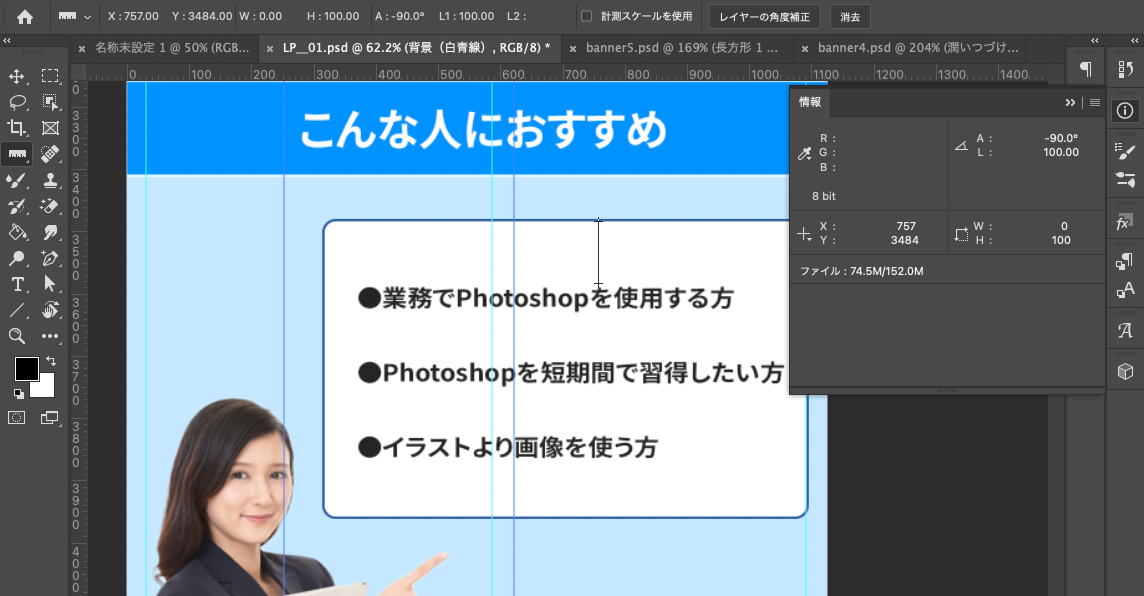Image resolution: width=1144 pixels, height=596 pixels.
Task: Close the banner5.psd tab
Action: point(573,49)
